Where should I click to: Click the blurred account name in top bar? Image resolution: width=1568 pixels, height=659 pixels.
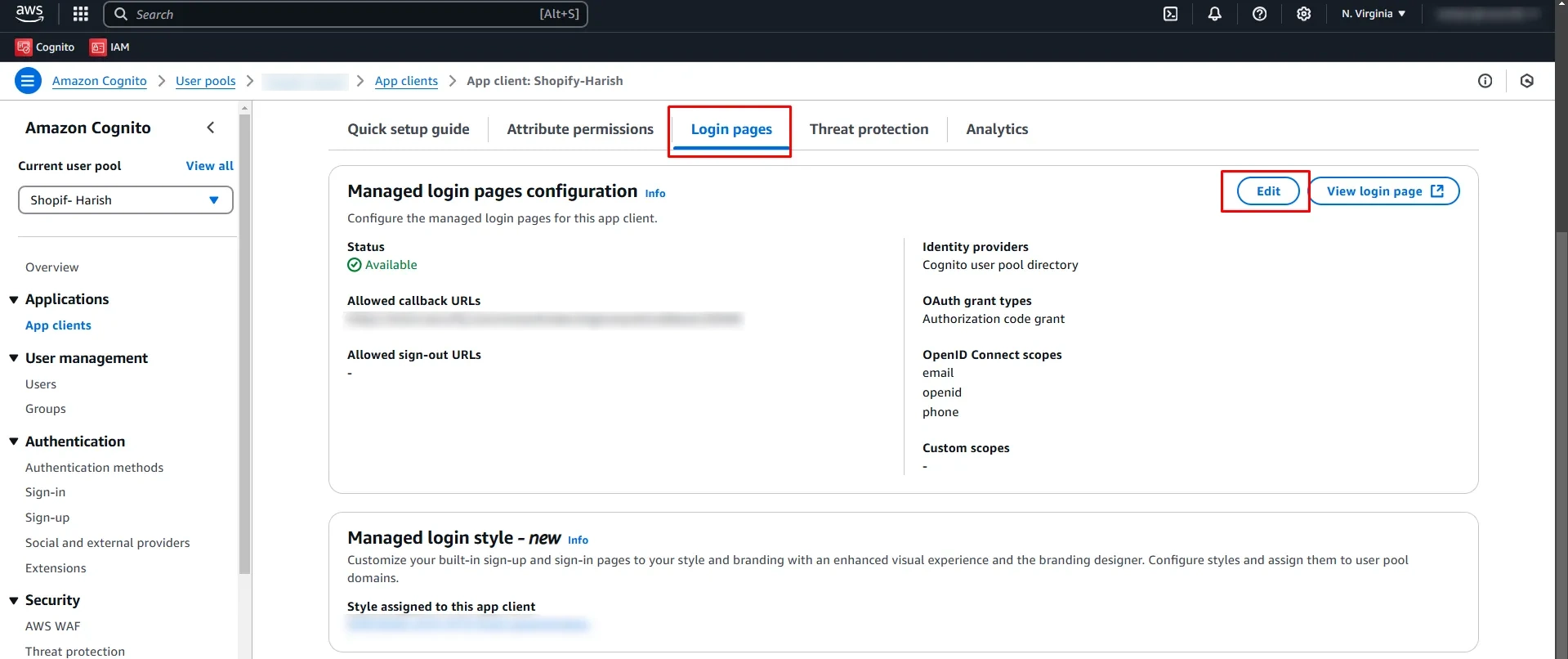pos(1487,14)
